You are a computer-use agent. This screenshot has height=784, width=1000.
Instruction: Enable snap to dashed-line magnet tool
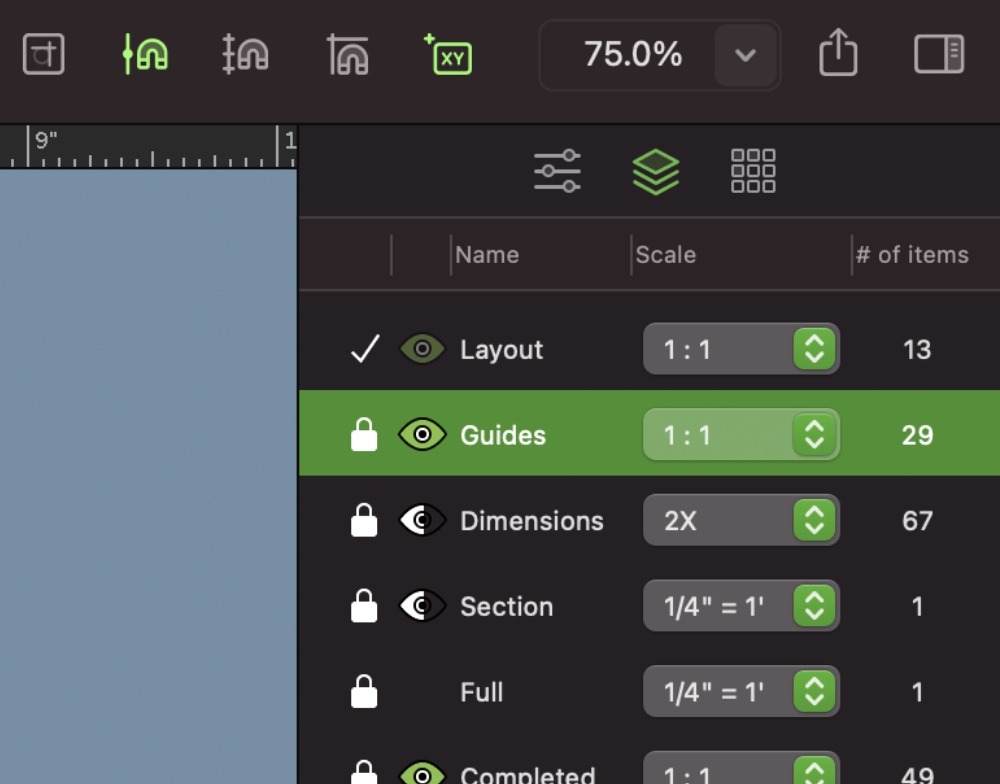click(x=245, y=55)
